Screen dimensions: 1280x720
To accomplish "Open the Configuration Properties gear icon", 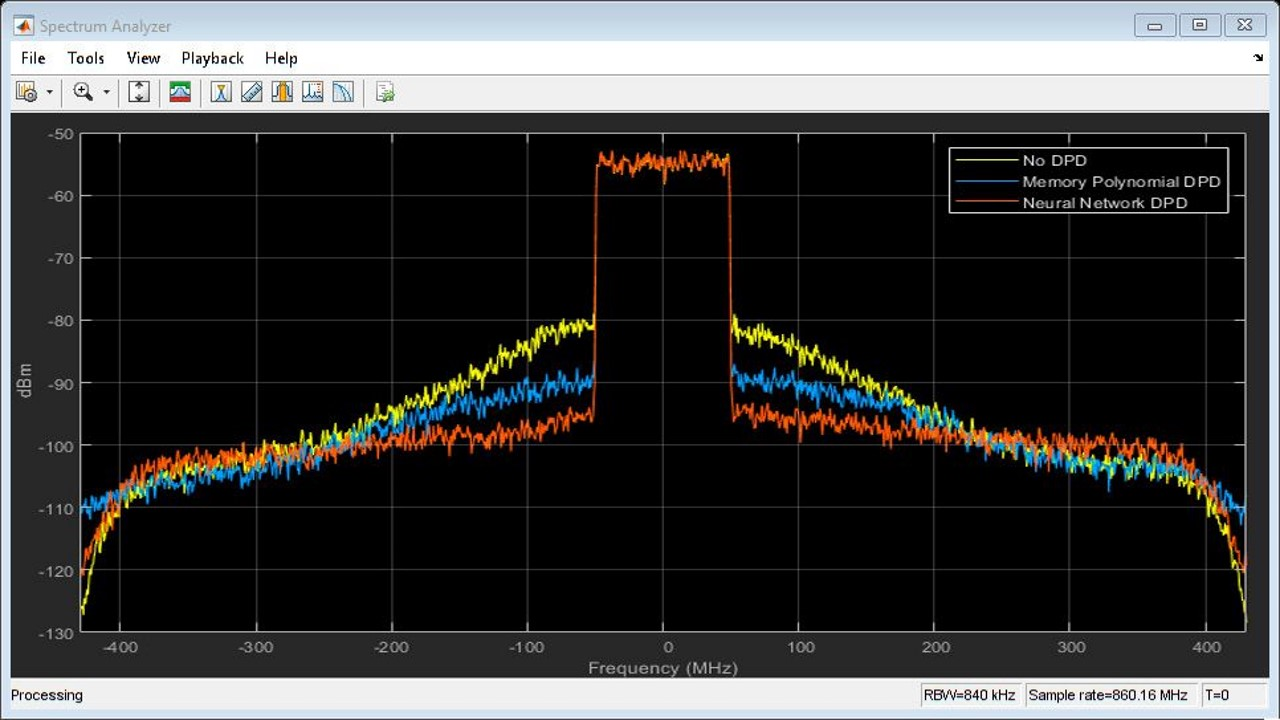I will click(26, 93).
